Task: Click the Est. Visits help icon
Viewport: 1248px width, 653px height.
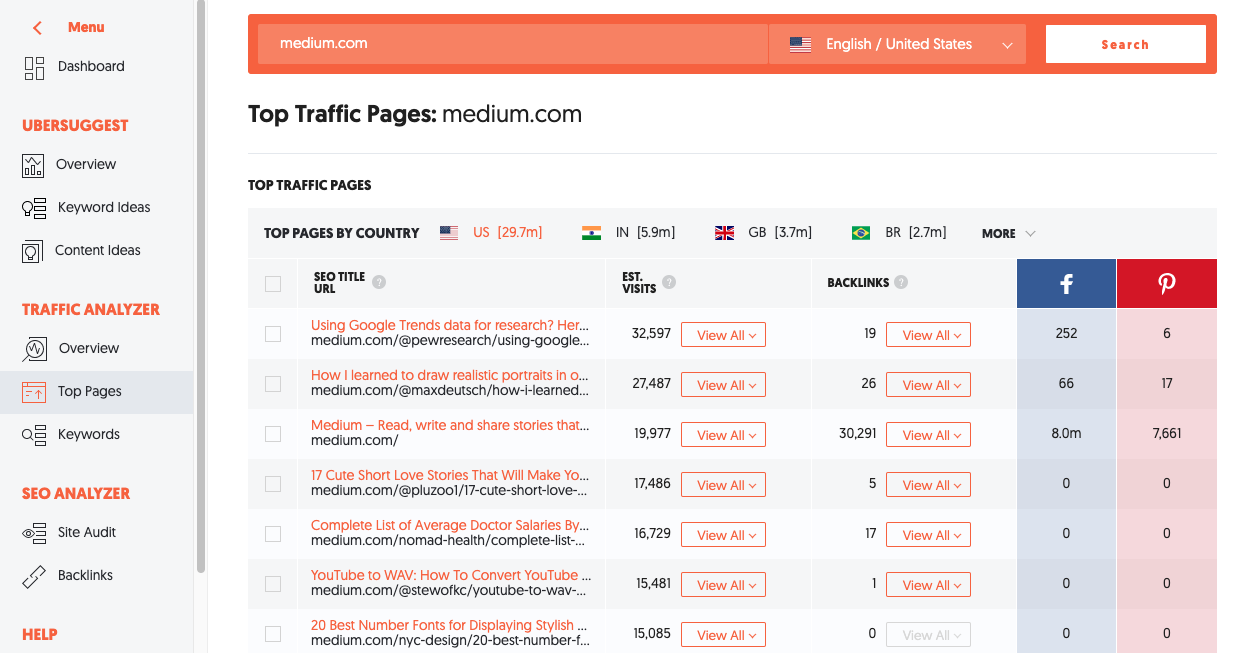Action: [x=669, y=282]
